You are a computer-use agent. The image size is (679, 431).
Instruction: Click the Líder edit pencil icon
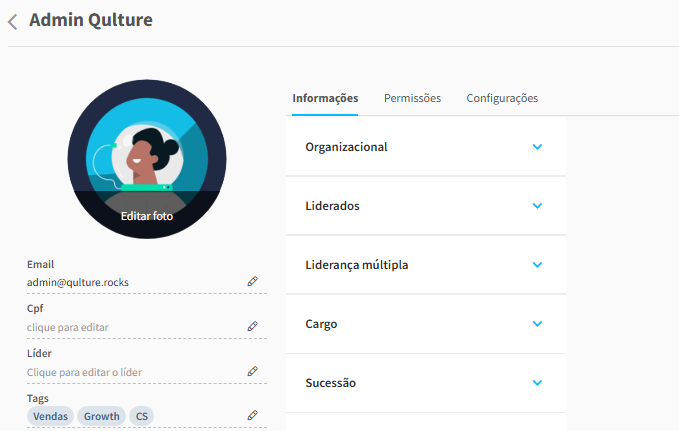pyautogui.click(x=252, y=371)
